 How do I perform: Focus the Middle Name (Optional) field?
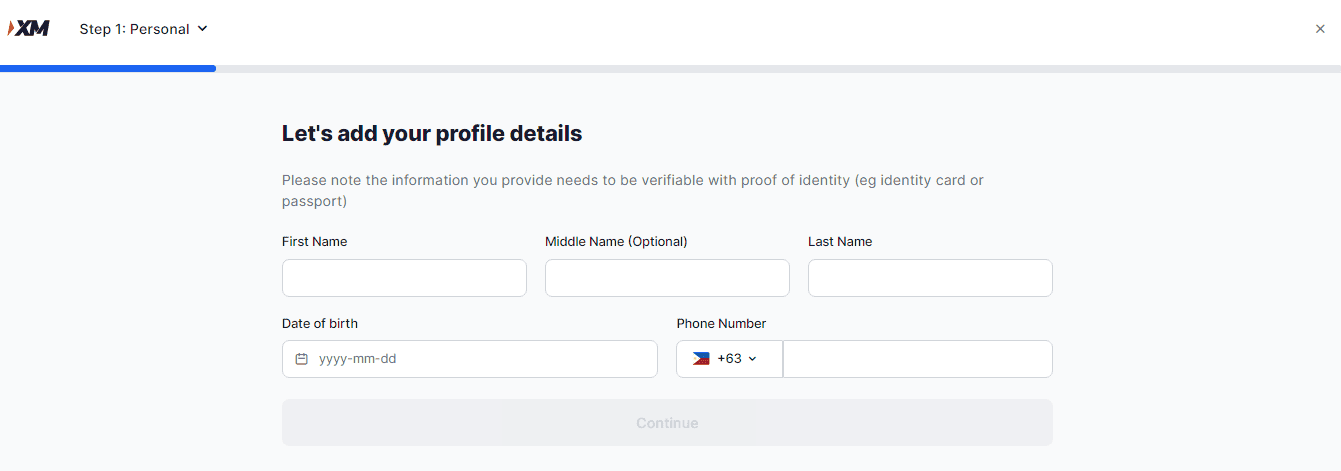point(667,278)
